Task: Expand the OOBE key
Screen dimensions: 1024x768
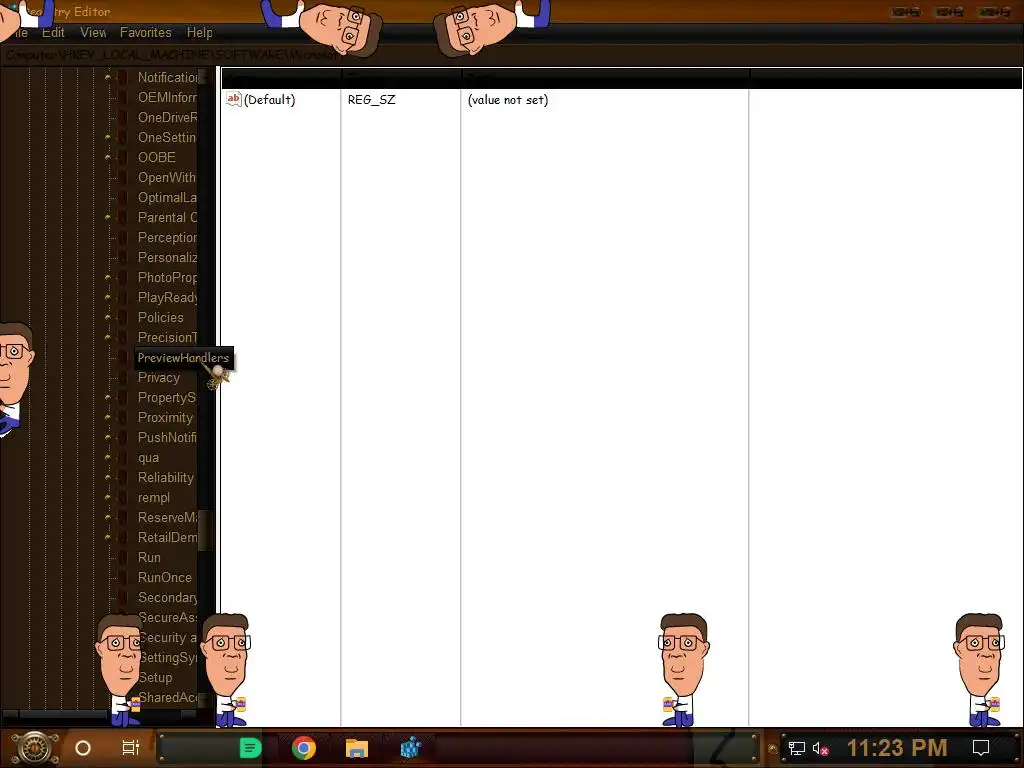Action: 108,157
